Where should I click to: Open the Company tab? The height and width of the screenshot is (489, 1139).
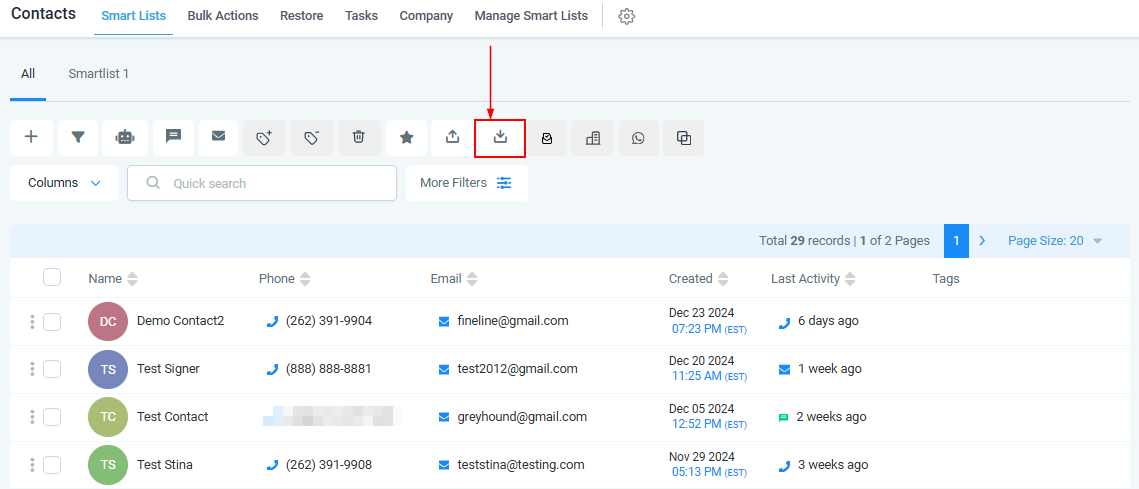[426, 16]
